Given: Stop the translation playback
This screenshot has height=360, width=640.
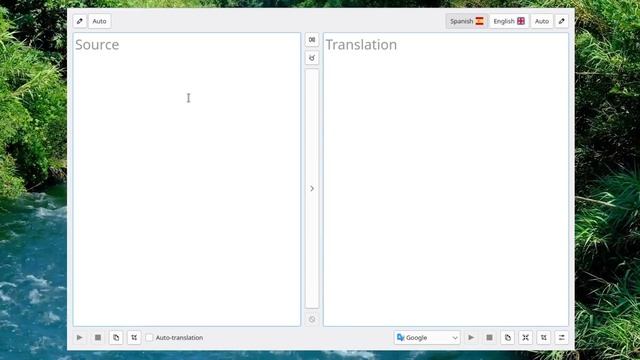Looking at the screenshot, I should coord(489,338).
